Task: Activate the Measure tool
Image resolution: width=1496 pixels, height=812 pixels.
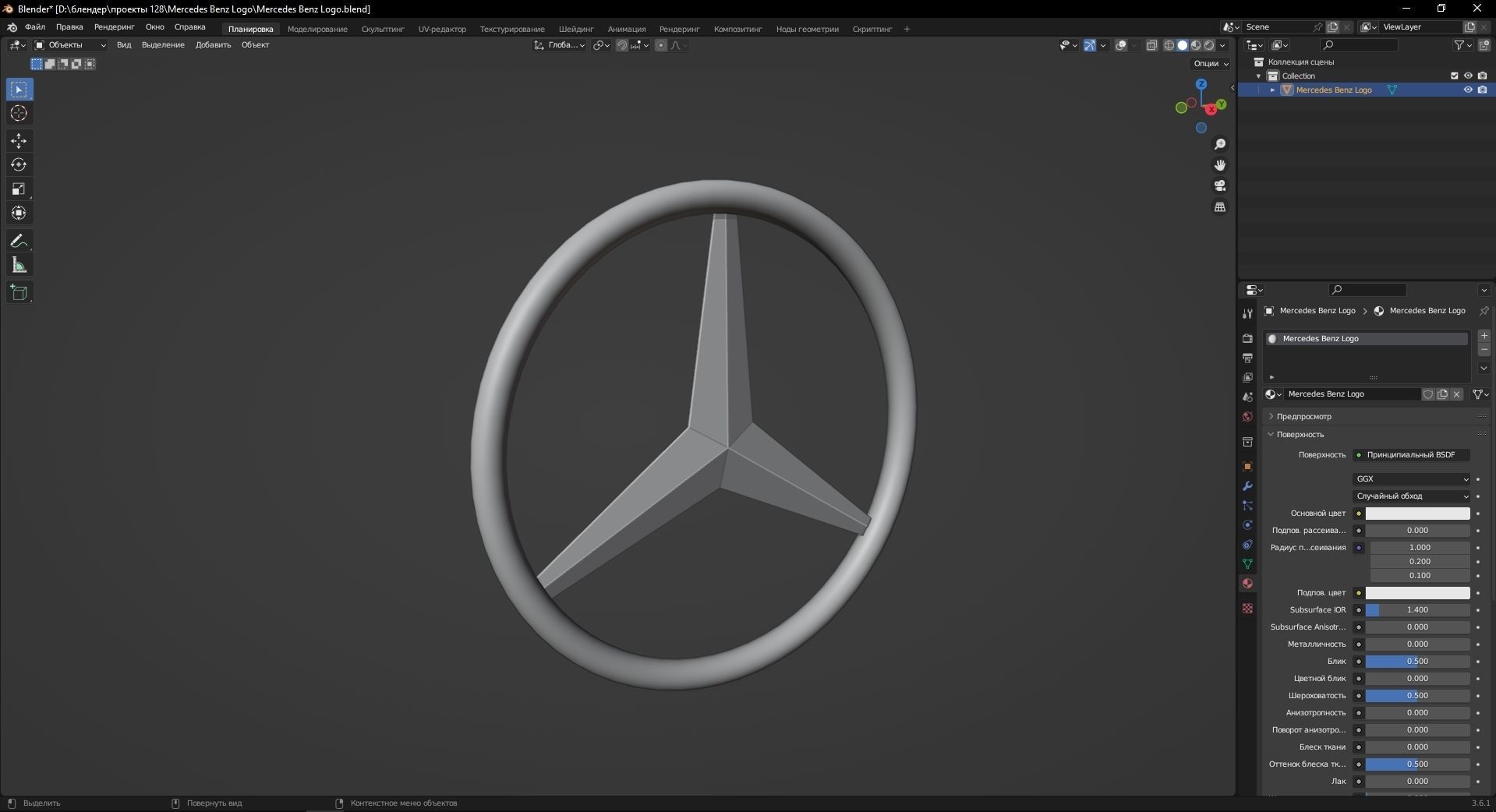Action: [x=18, y=264]
